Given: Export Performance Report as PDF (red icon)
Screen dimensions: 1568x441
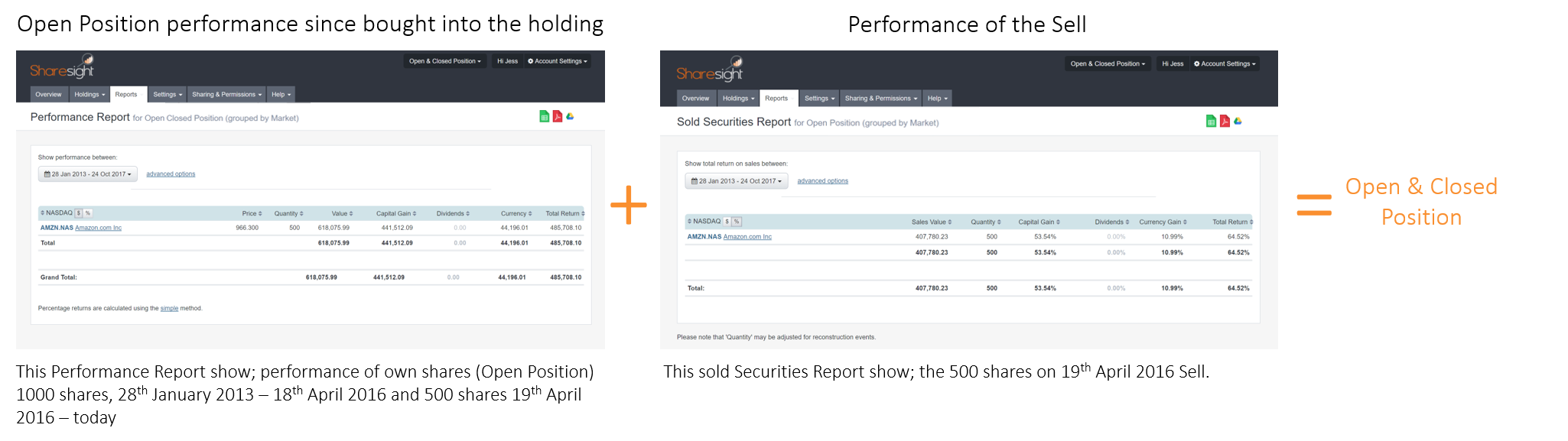Looking at the screenshot, I should point(558,116).
